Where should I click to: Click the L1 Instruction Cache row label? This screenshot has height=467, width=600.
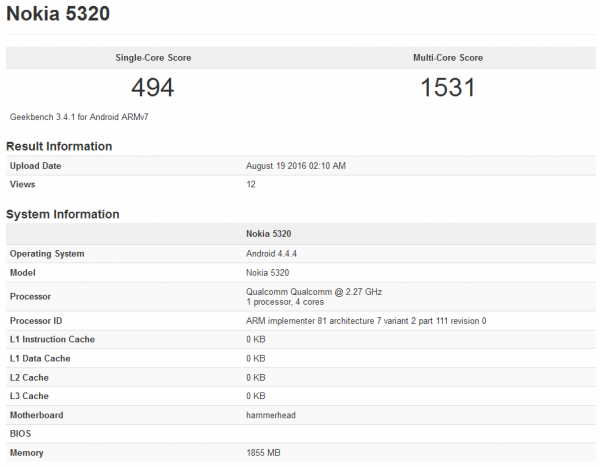tap(52, 340)
